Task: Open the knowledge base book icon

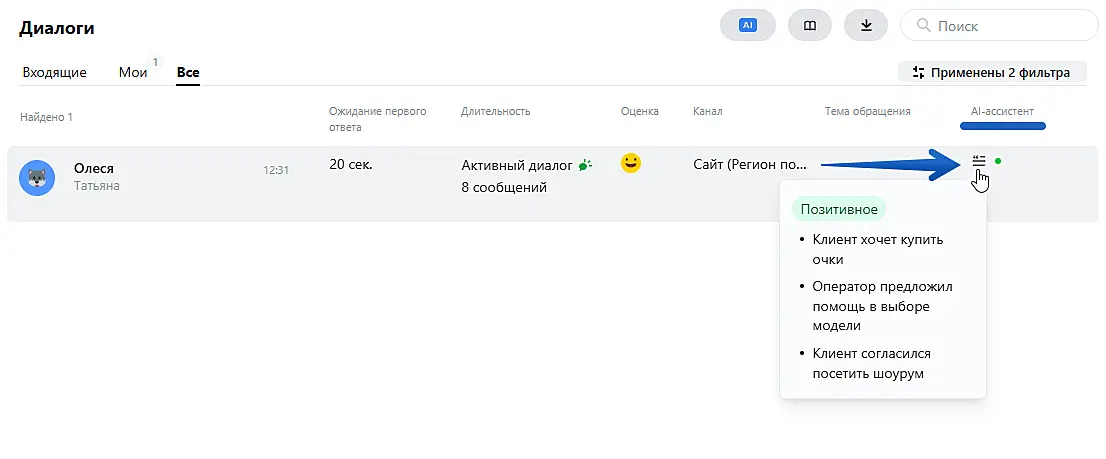Action: point(810,26)
